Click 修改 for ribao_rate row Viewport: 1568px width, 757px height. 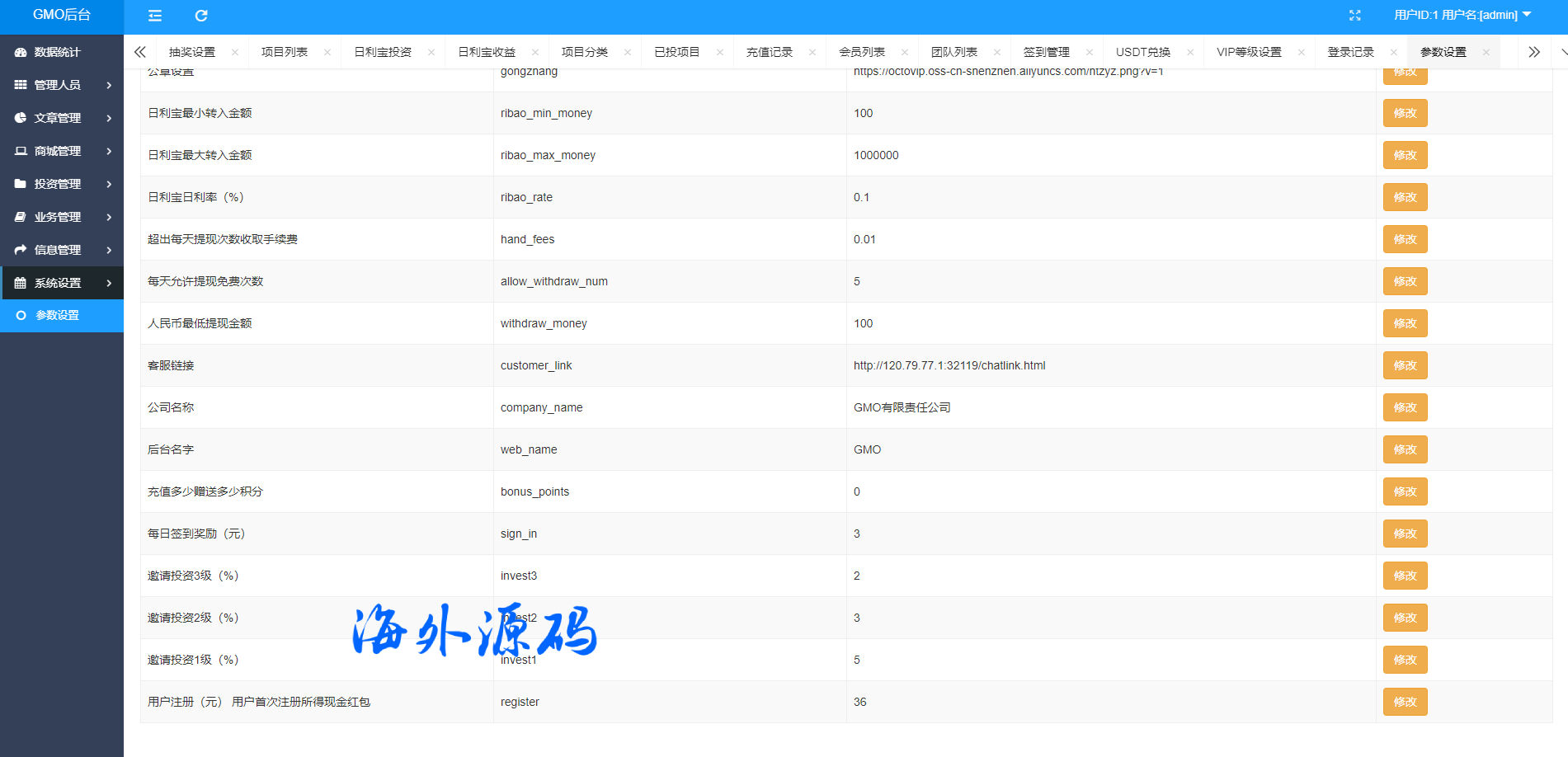pos(1405,197)
